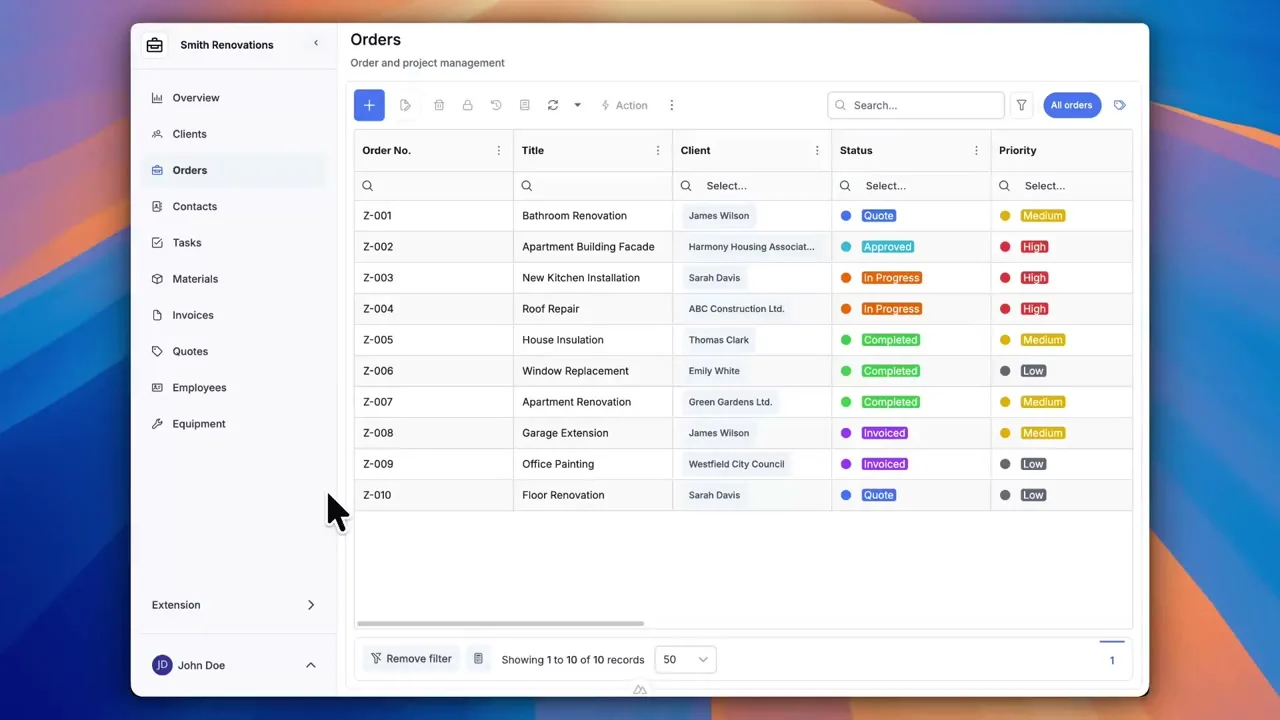Viewport: 1280px width, 720px height.
Task: Lock the selected record via the padlock icon
Action: click(x=467, y=105)
